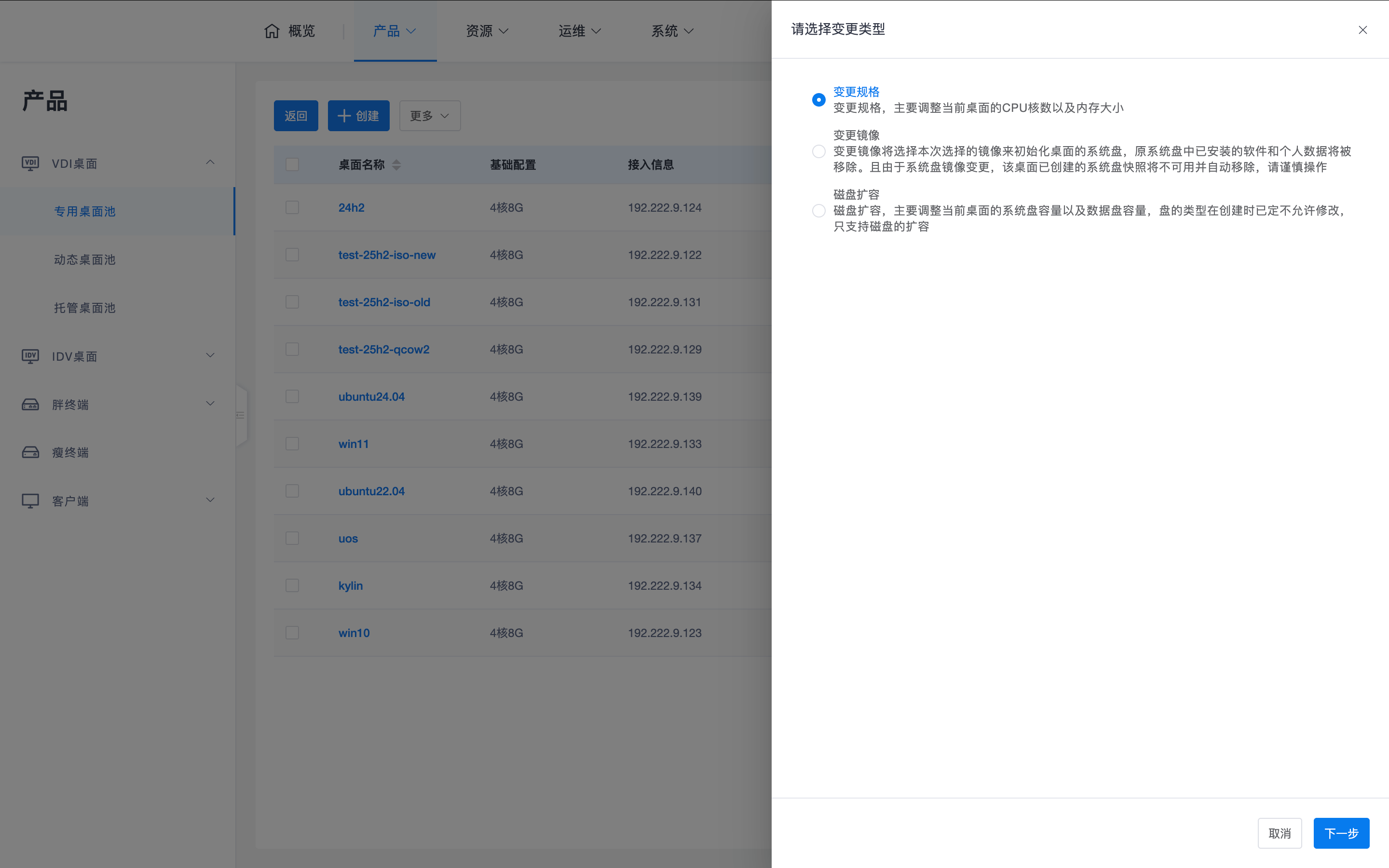Toggle the select-all checkbox in table header
1389x868 pixels.
point(292,165)
